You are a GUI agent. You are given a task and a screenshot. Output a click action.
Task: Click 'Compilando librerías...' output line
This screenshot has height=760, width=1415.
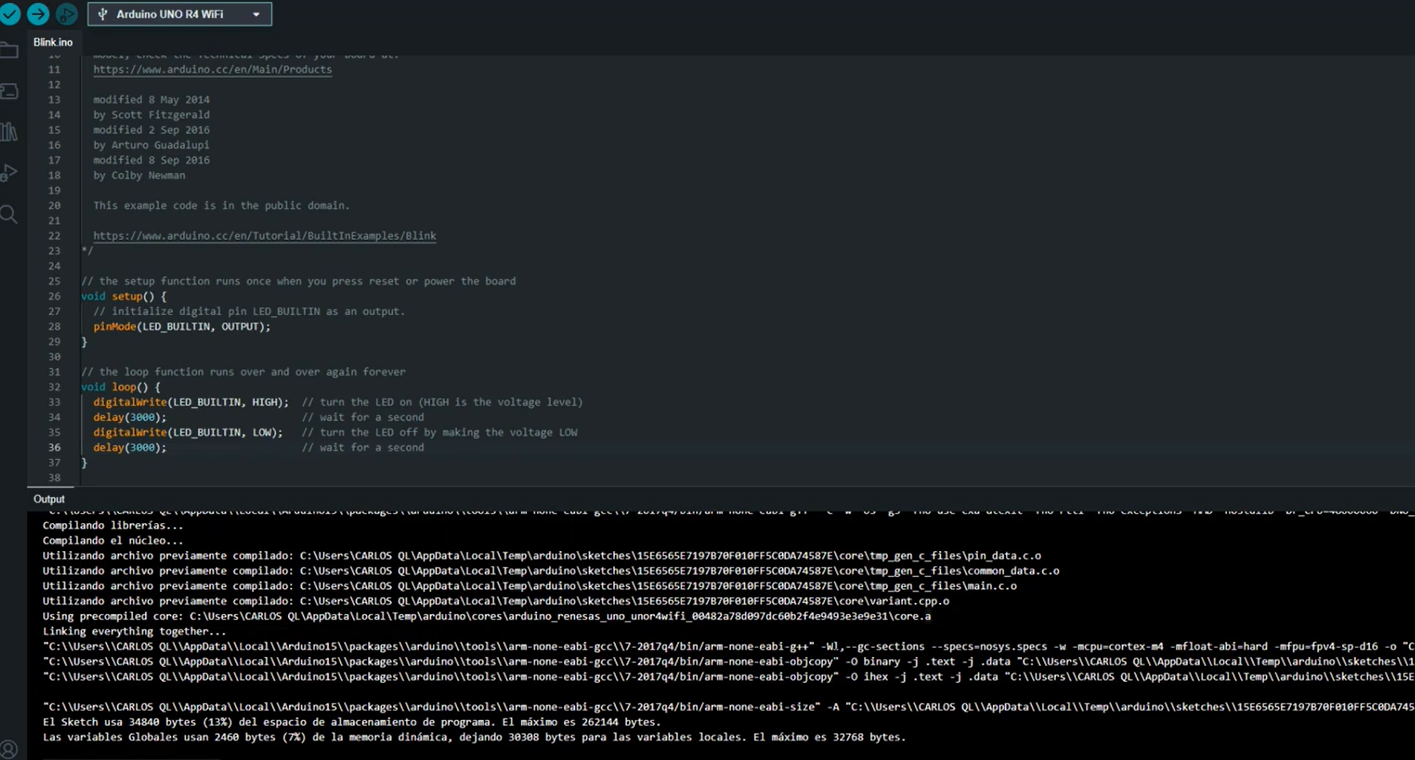113,525
